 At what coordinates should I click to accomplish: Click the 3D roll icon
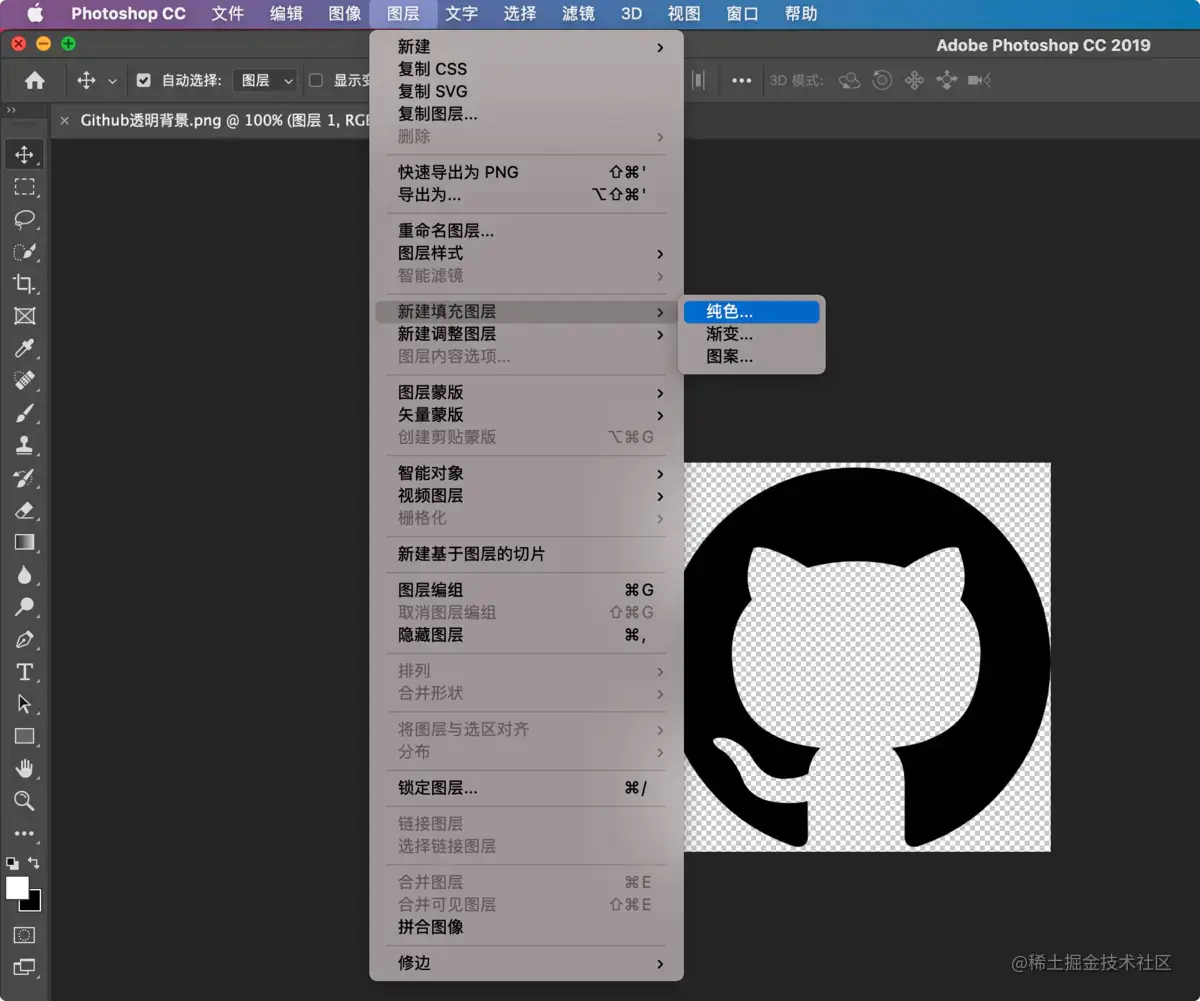(882, 81)
